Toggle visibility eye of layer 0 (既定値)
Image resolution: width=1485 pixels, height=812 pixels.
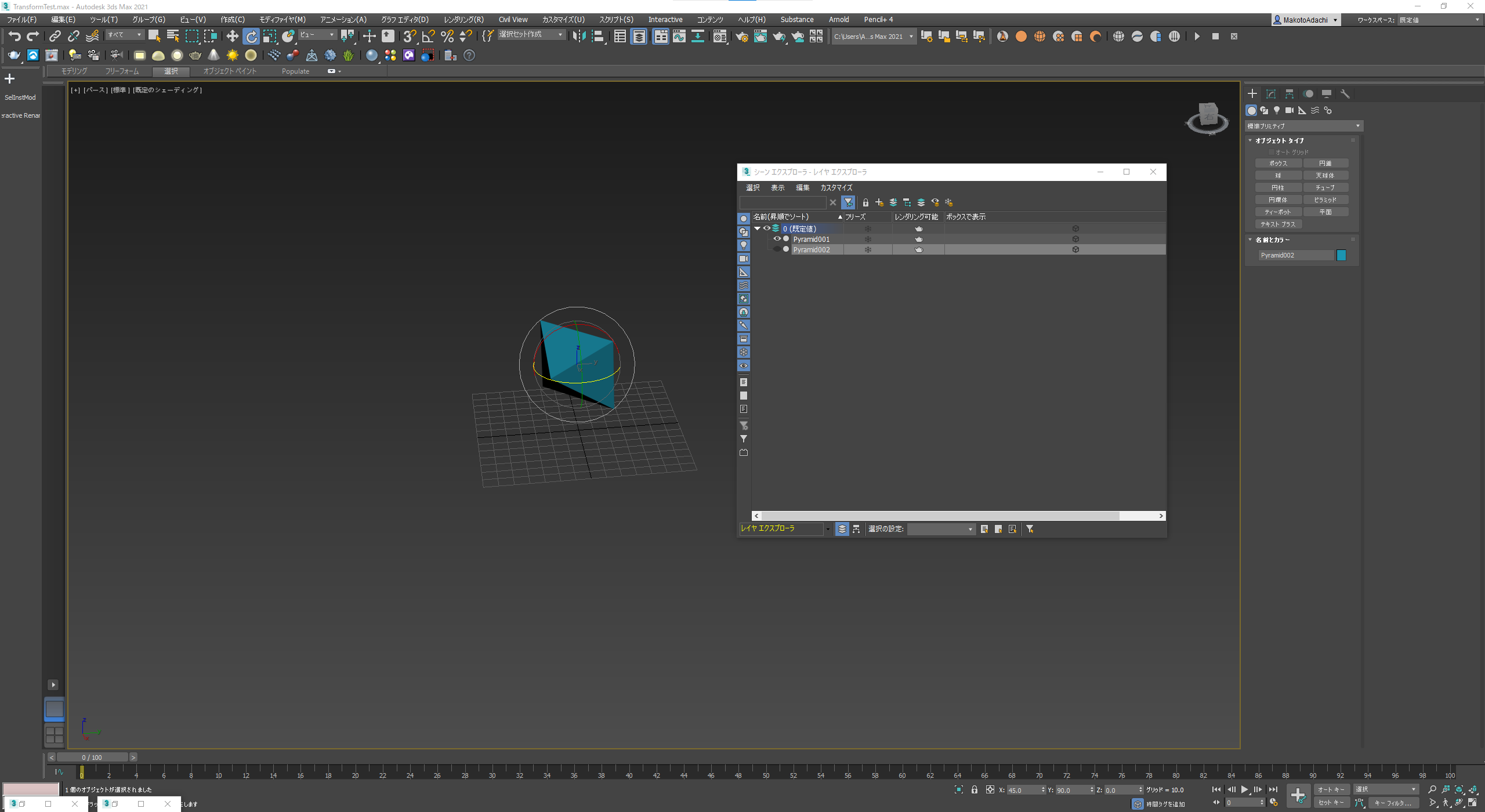tap(766, 229)
